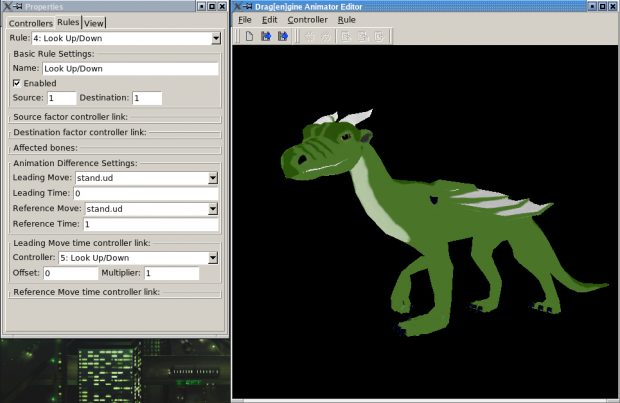Open the Controller link dropdown
The image size is (620, 403).
(x=213, y=258)
